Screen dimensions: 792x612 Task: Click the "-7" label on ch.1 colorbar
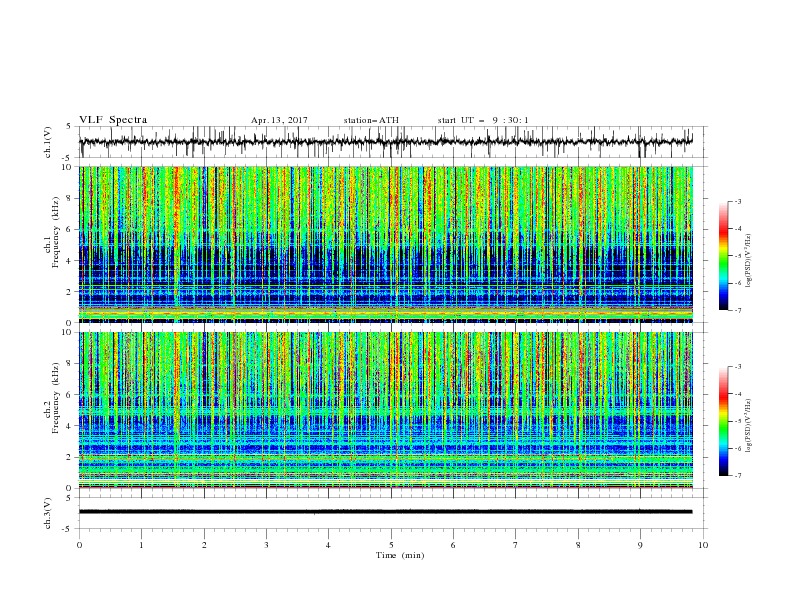click(x=738, y=310)
